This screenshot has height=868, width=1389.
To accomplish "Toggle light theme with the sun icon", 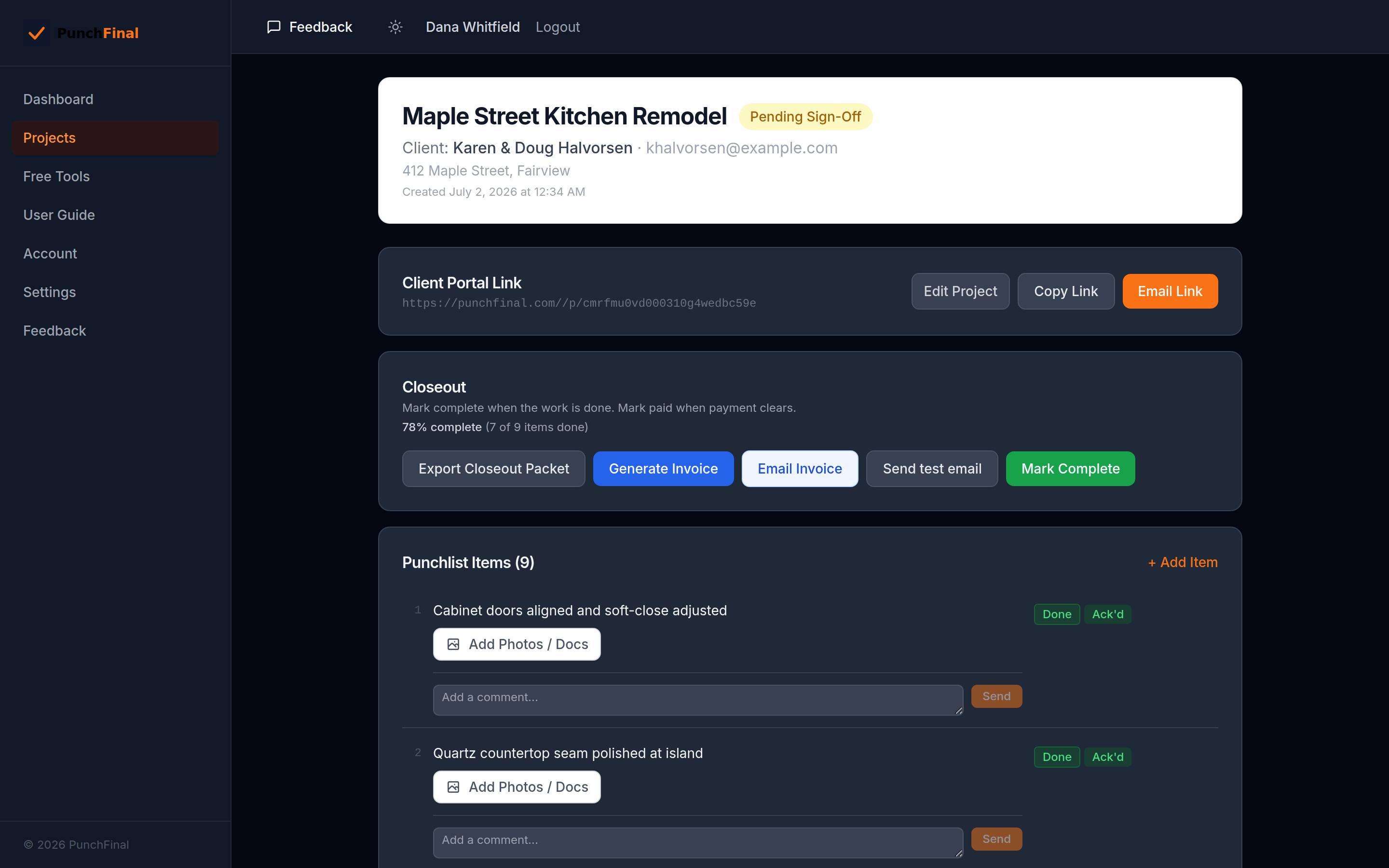I will coord(395,27).
